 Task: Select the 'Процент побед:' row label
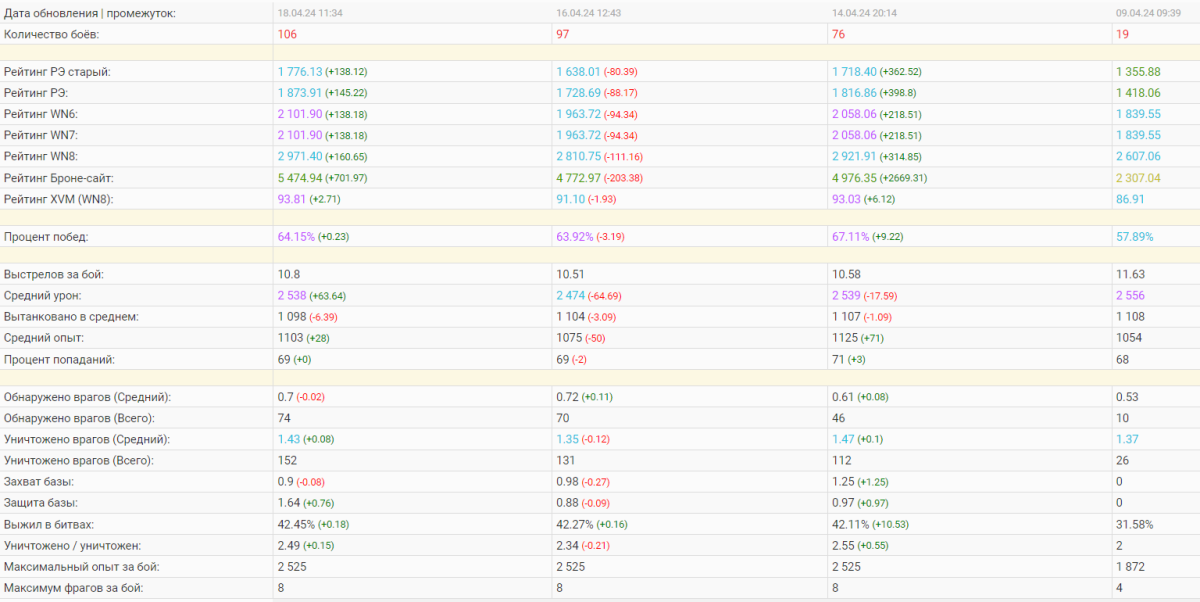(46, 237)
